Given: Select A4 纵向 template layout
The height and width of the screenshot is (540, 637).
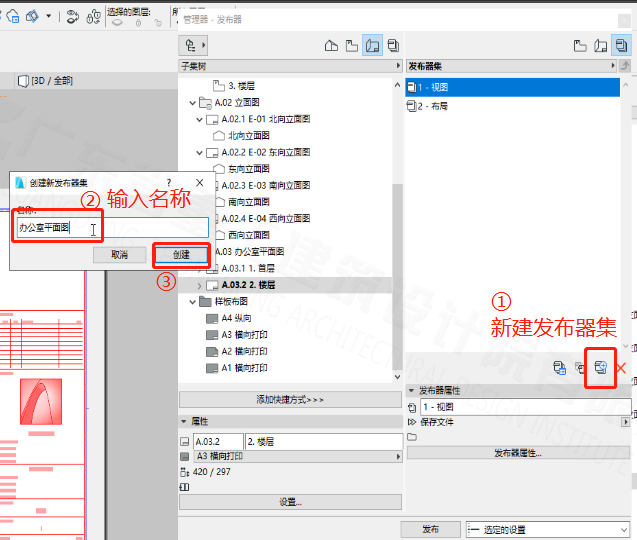Looking at the screenshot, I should pyautogui.click(x=238, y=318).
